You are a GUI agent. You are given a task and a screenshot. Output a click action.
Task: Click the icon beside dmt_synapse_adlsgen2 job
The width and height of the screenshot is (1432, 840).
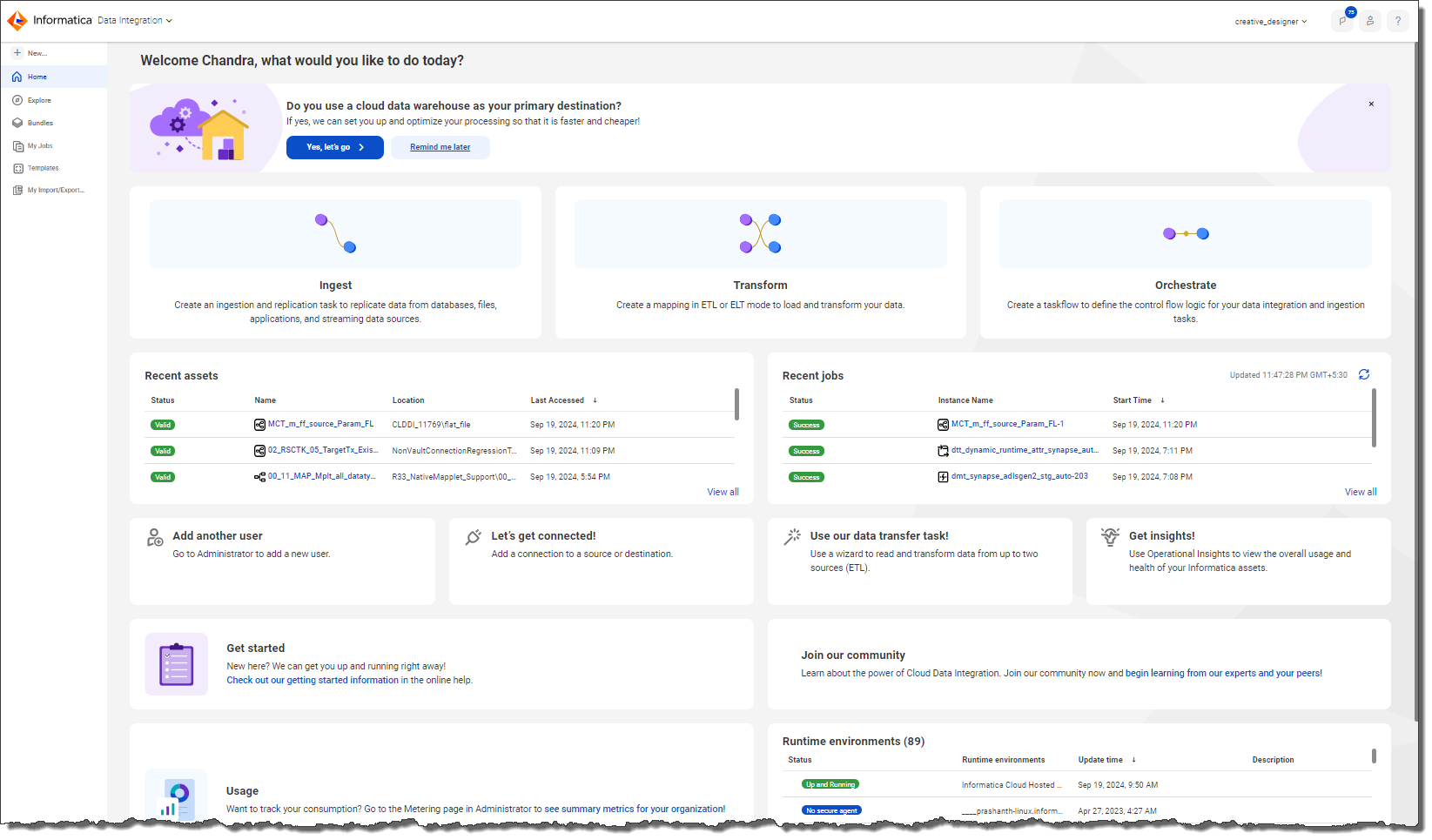point(943,477)
